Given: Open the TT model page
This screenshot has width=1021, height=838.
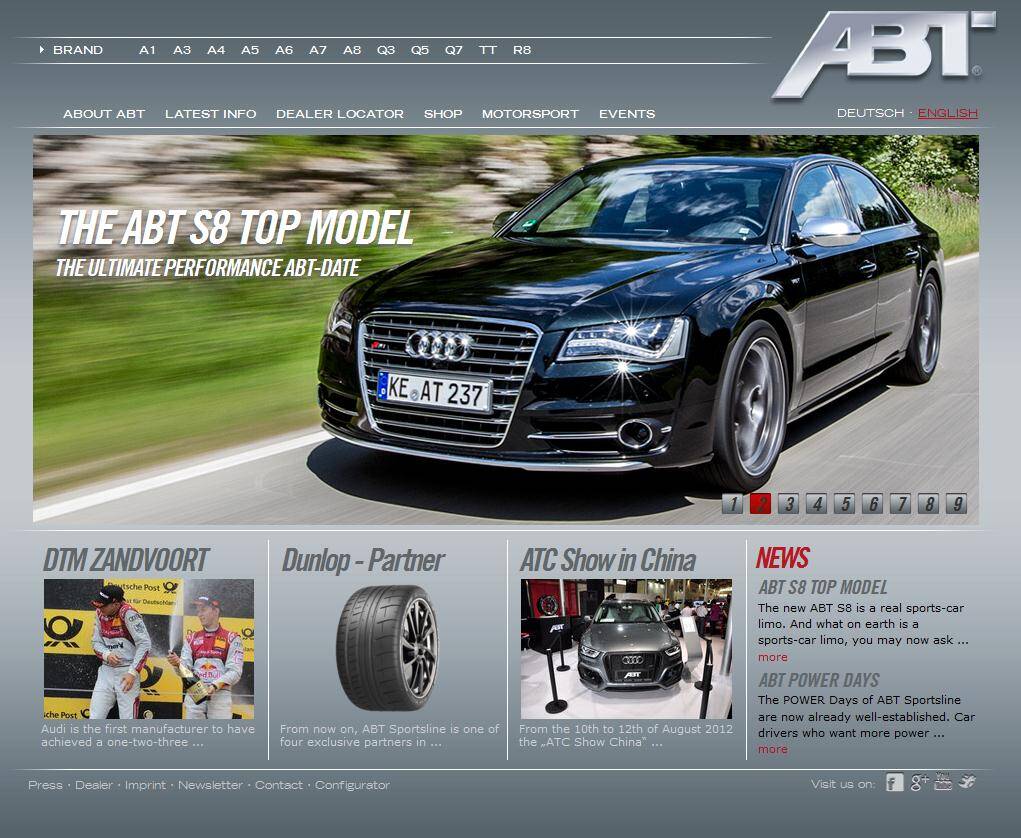Looking at the screenshot, I should (488, 50).
